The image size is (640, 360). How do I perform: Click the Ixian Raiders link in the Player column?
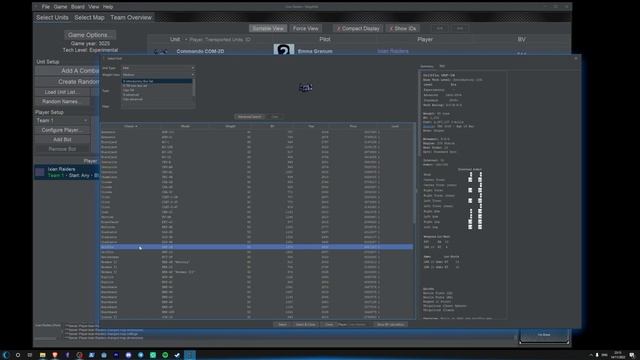pos(393,51)
